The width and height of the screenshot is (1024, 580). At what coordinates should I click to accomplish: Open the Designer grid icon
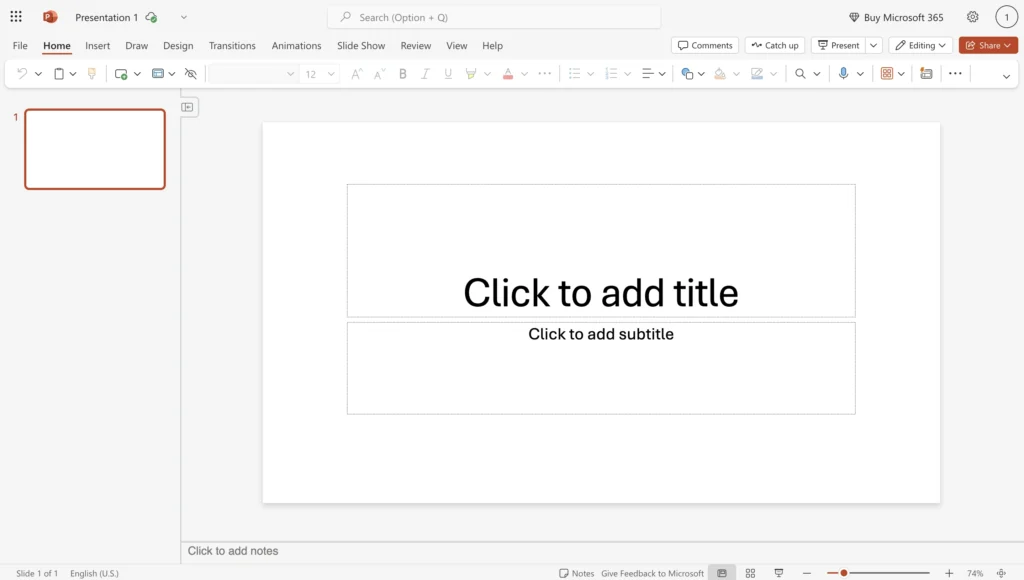tap(887, 74)
